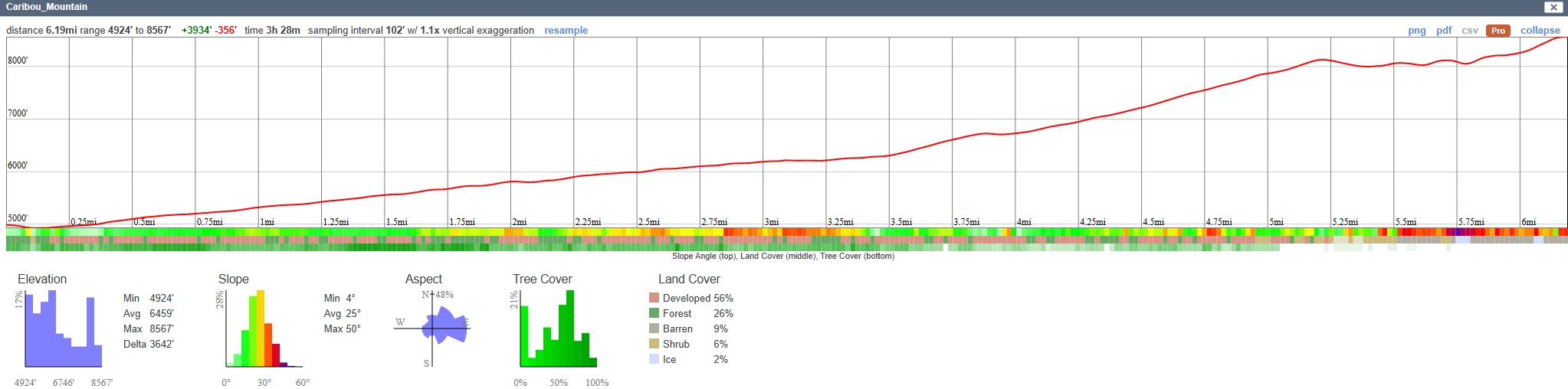1568x389 pixels.
Task: Click the csv export link
Action: (1470, 31)
